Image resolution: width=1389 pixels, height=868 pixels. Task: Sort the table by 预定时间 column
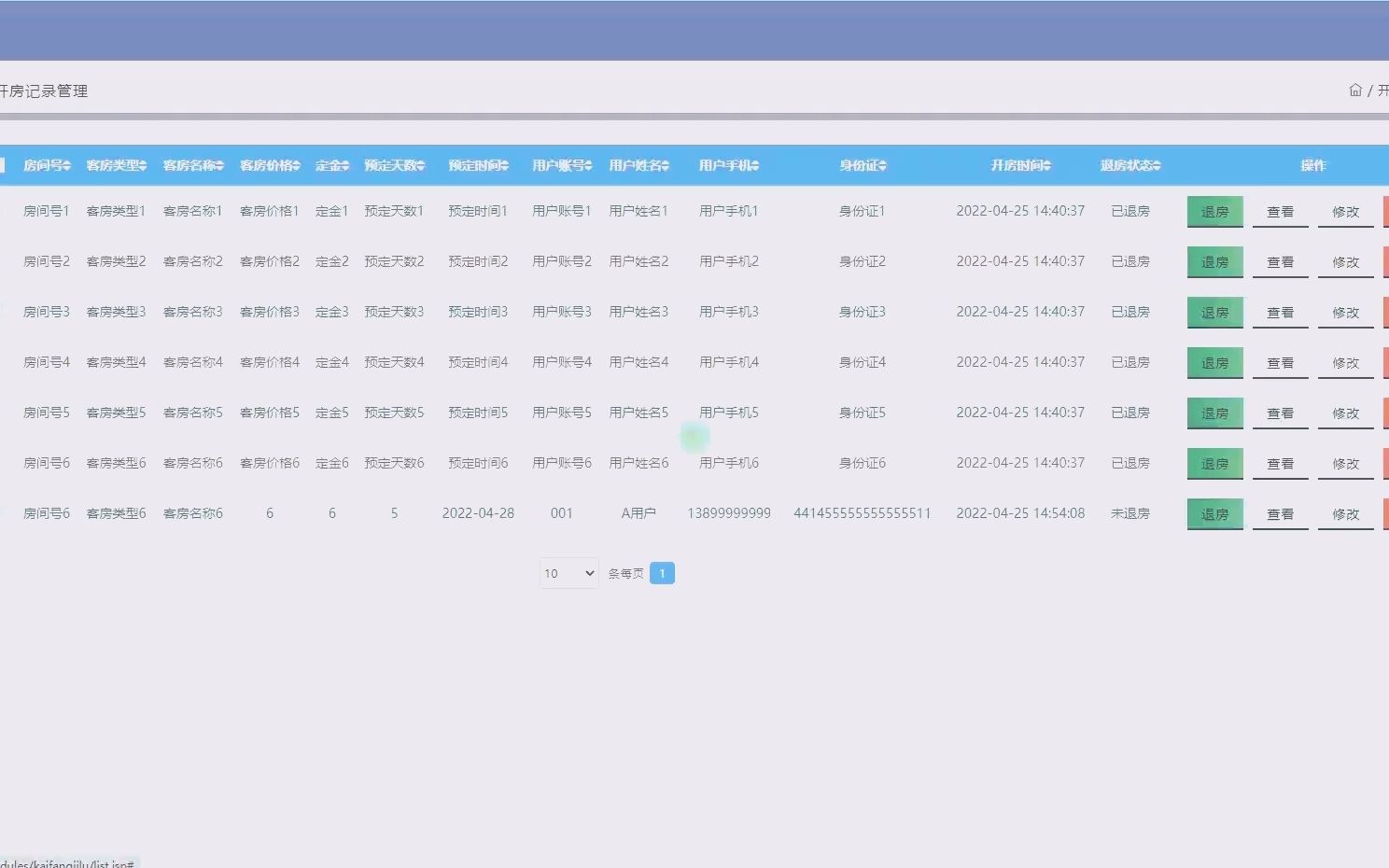click(x=478, y=165)
